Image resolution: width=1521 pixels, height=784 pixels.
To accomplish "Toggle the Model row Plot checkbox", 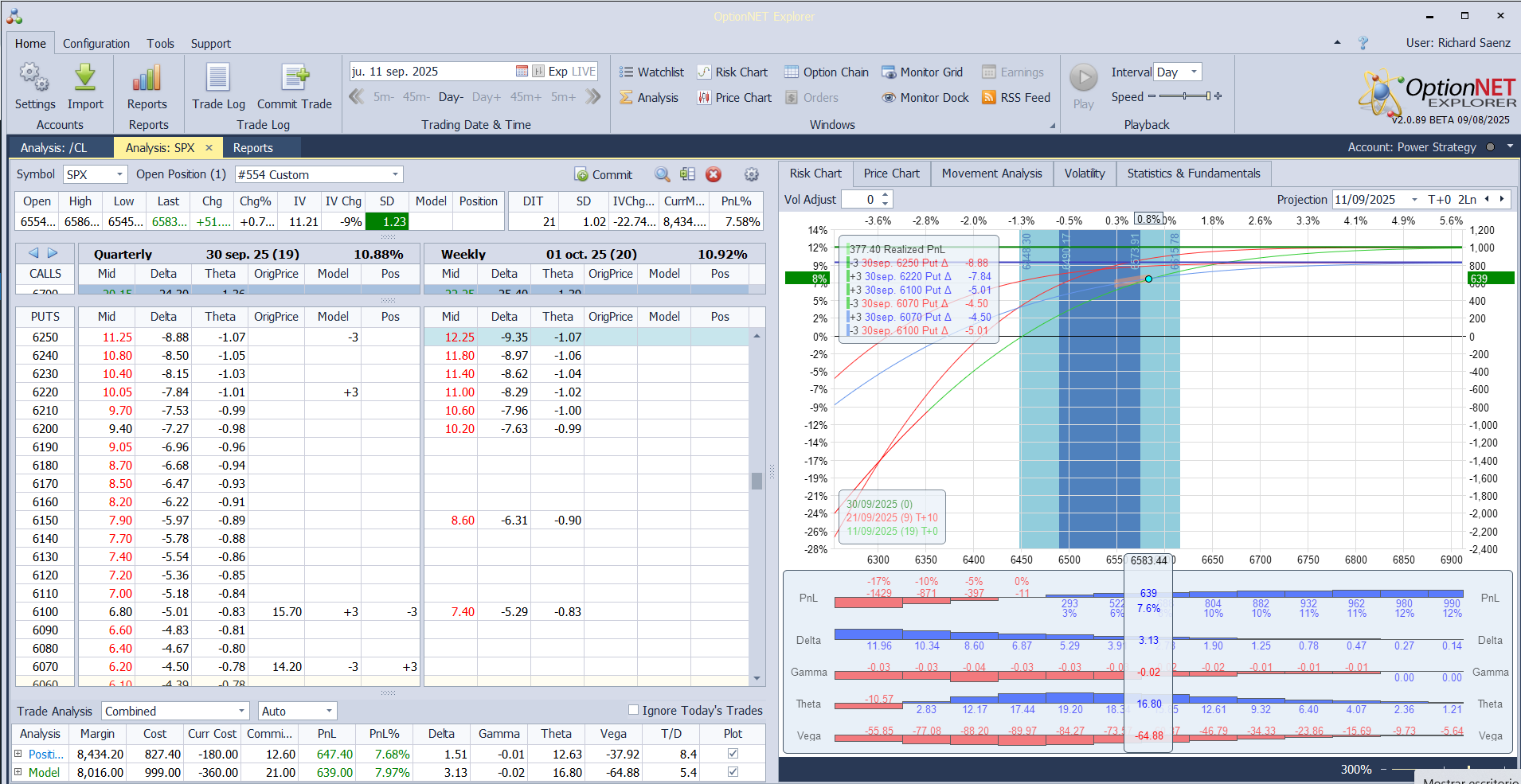I will (733, 771).
